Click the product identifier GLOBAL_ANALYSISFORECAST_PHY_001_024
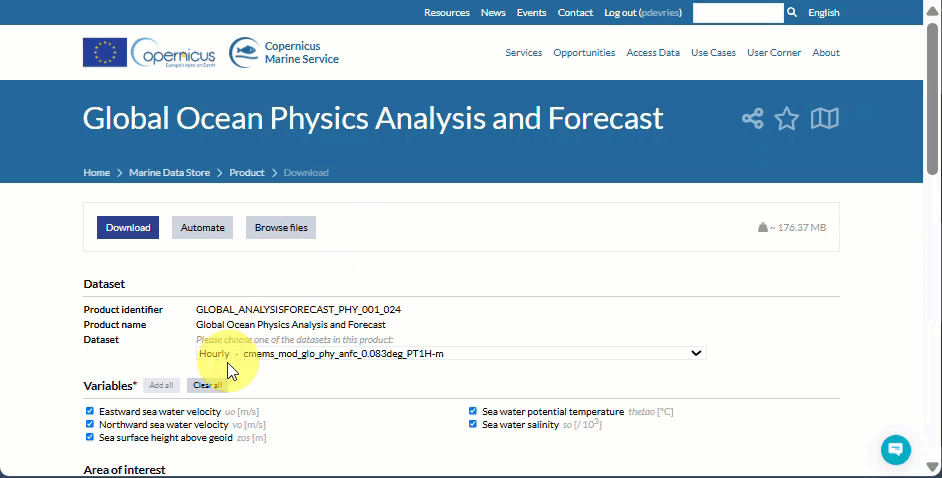 pos(298,309)
